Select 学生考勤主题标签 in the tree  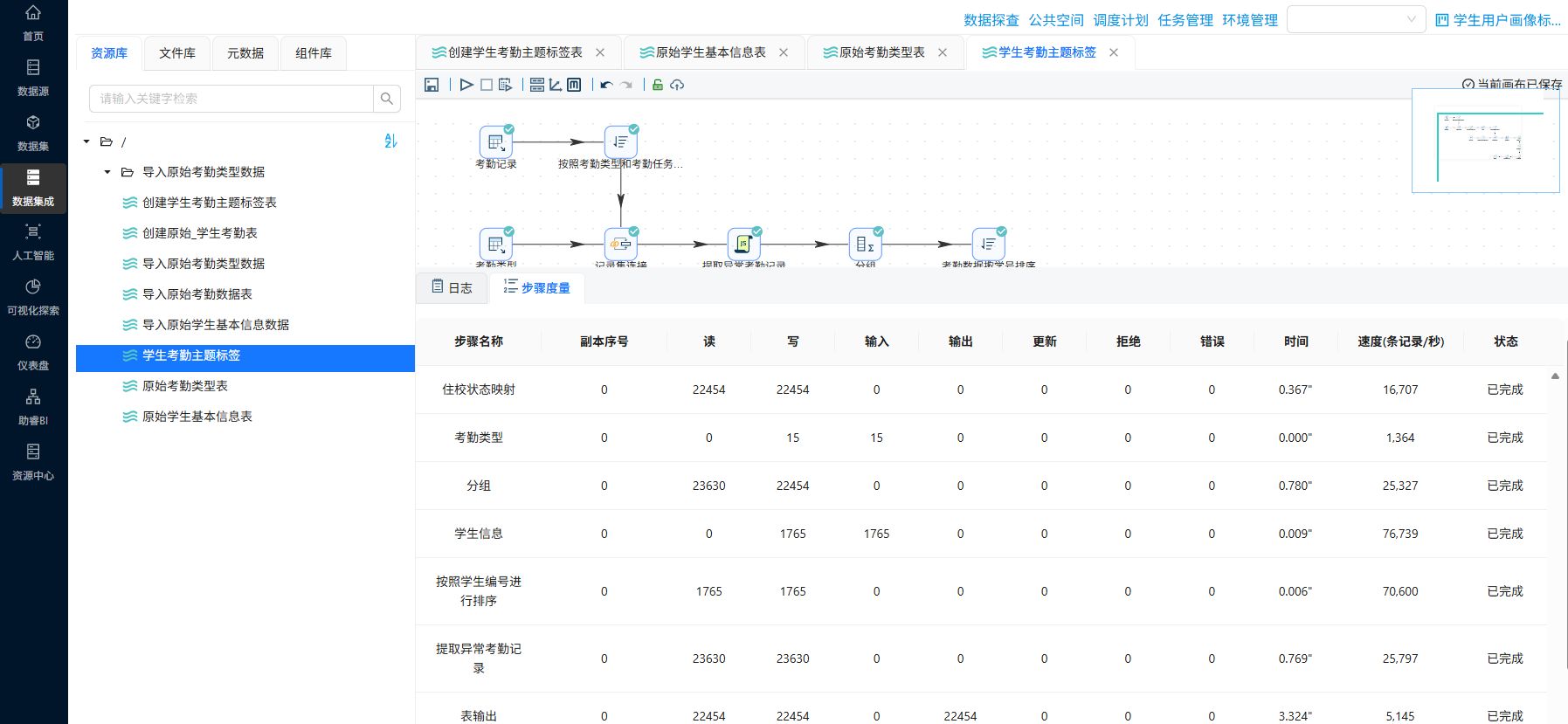[x=245, y=358]
